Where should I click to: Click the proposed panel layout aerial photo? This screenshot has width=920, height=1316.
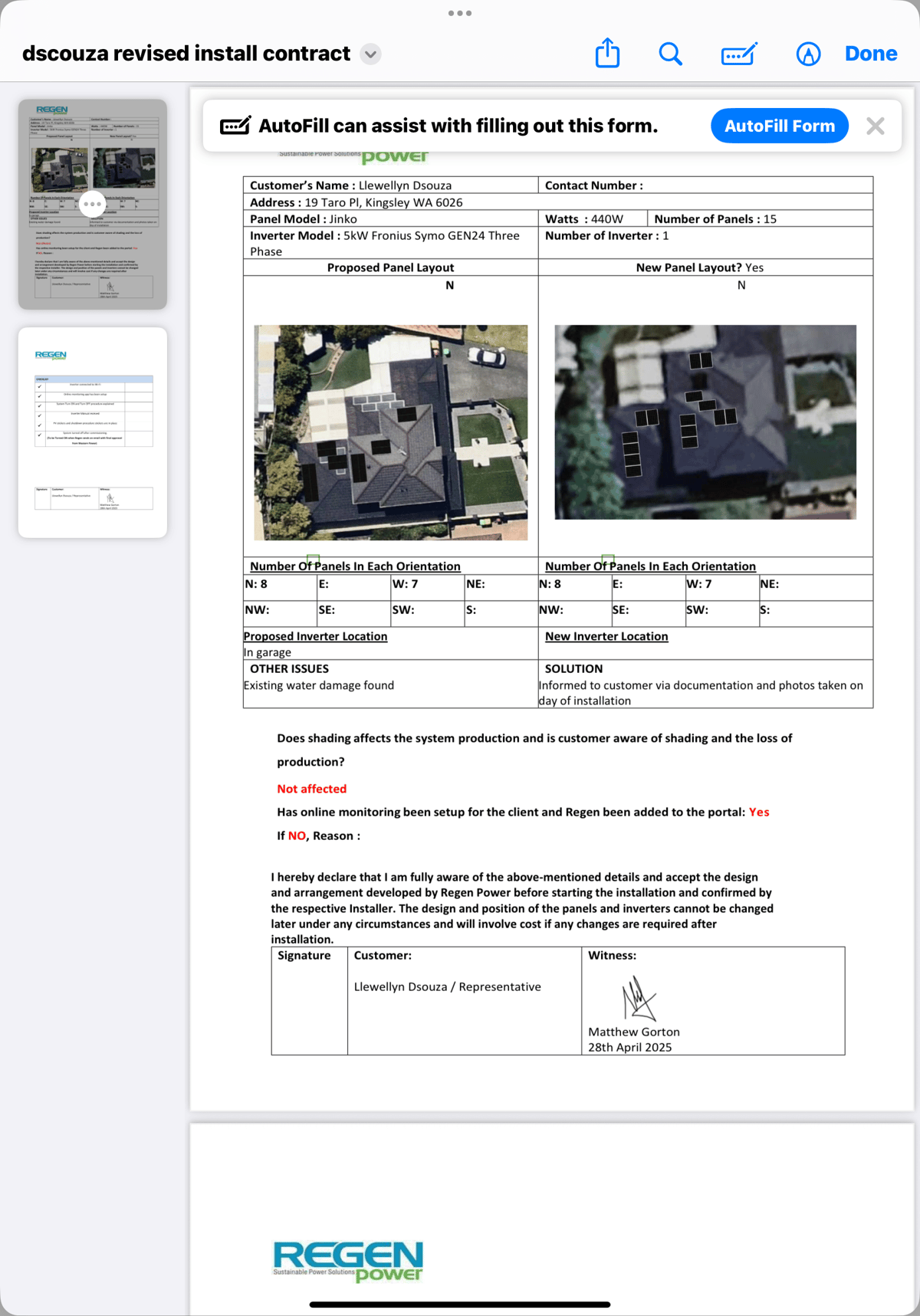click(x=391, y=432)
